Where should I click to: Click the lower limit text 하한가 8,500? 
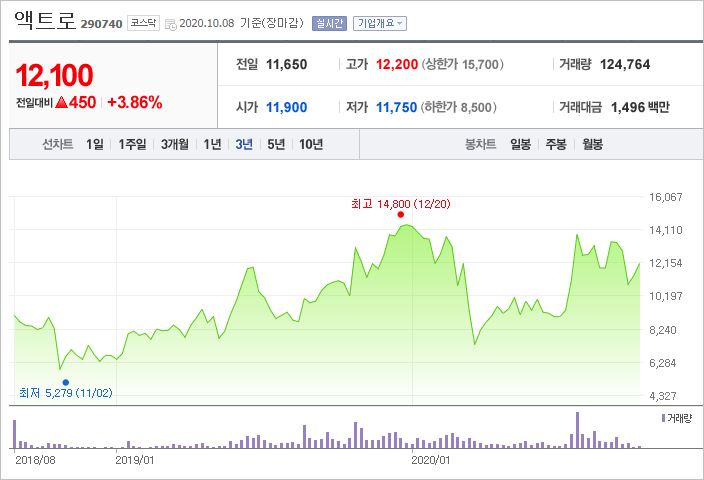[458, 107]
